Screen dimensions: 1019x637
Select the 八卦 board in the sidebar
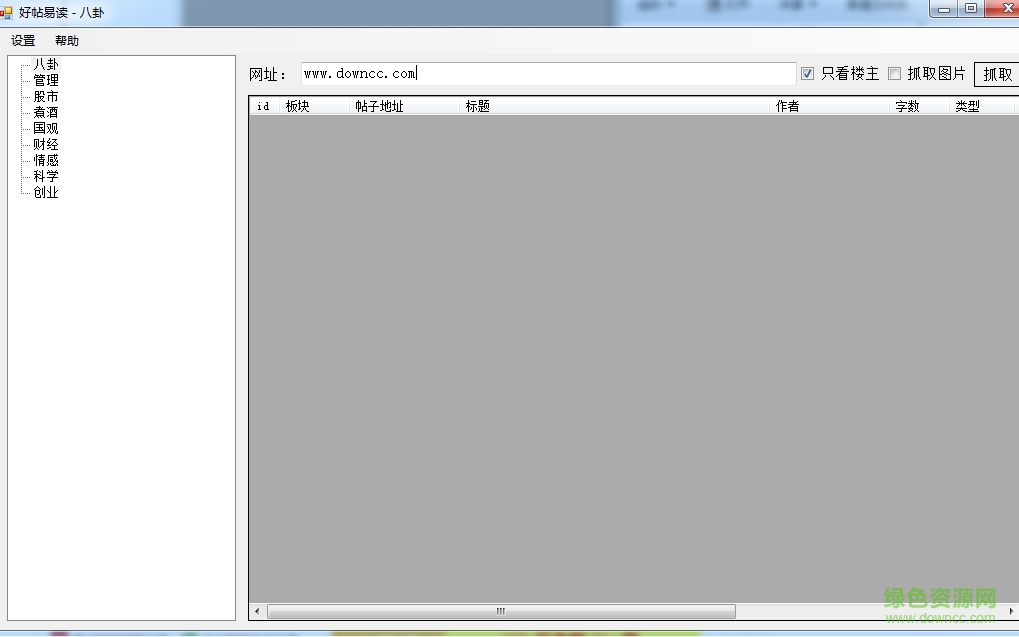[x=44, y=63]
